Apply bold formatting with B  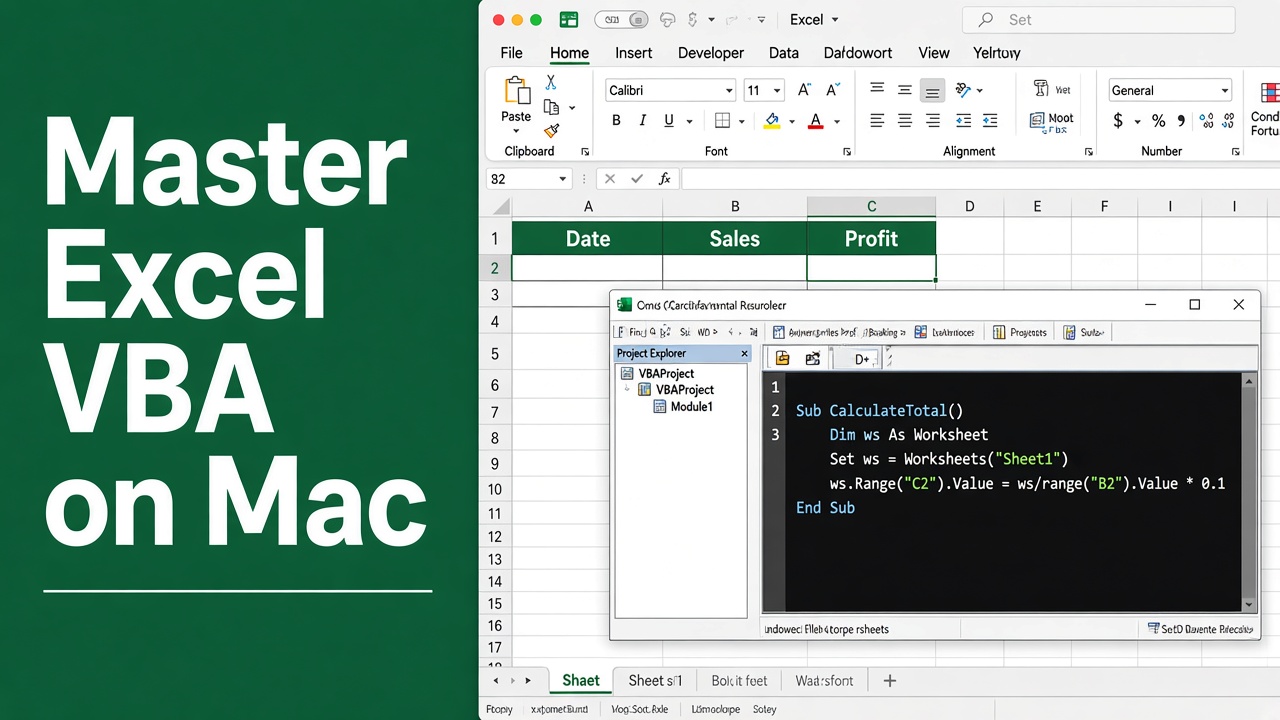(x=616, y=121)
